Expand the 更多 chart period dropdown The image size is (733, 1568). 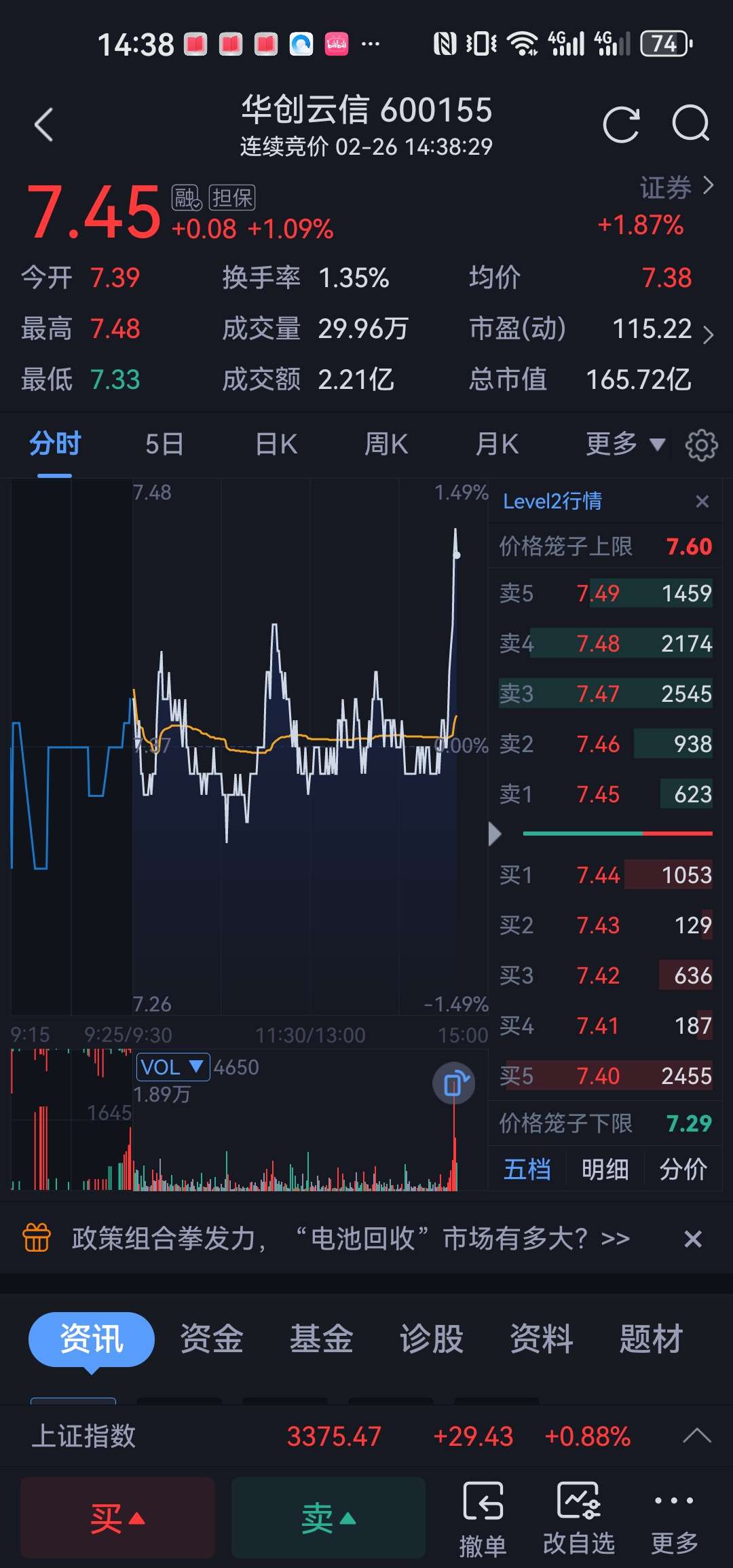(x=625, y=445)
